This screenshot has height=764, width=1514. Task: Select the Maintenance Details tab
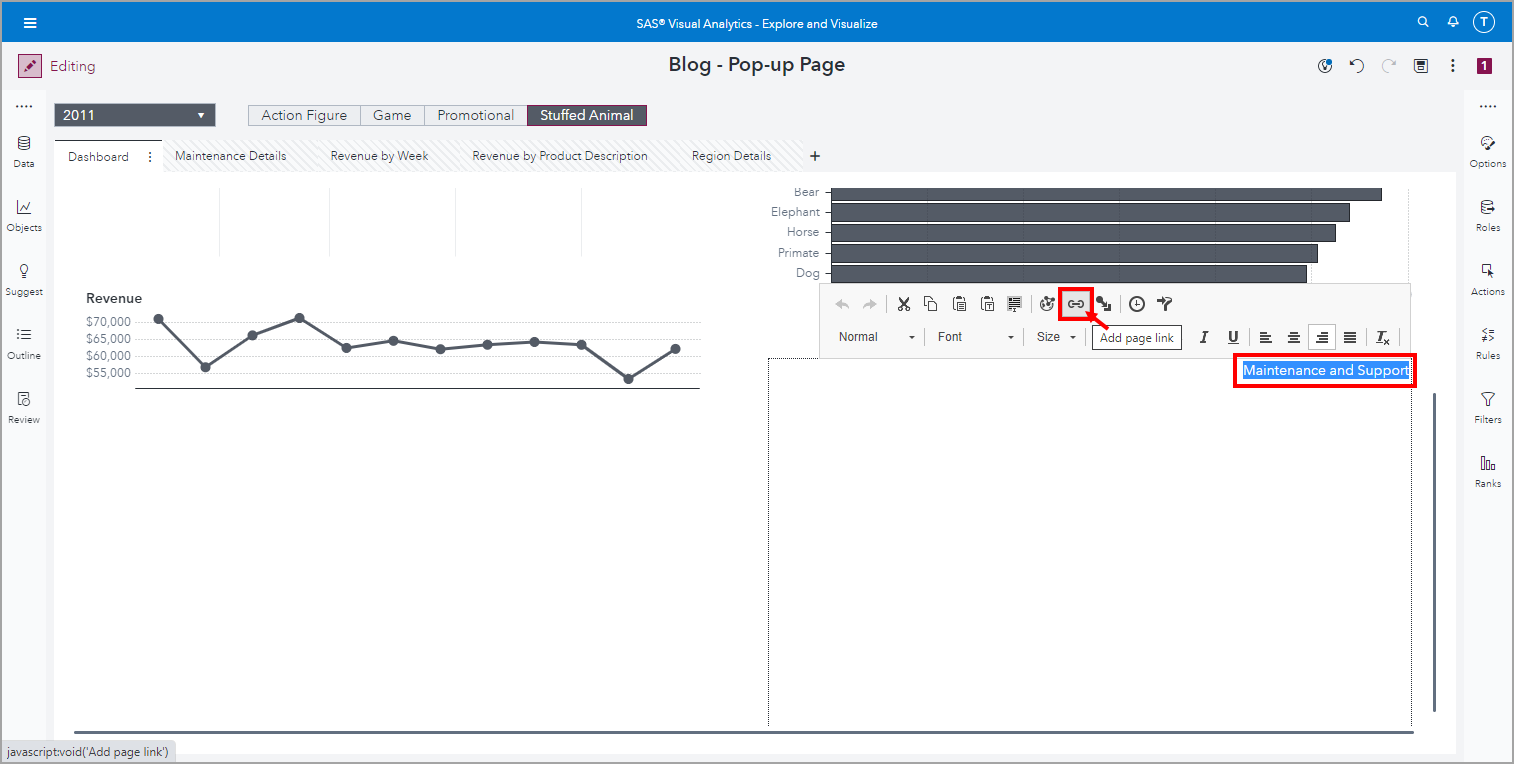pos(230,155)
